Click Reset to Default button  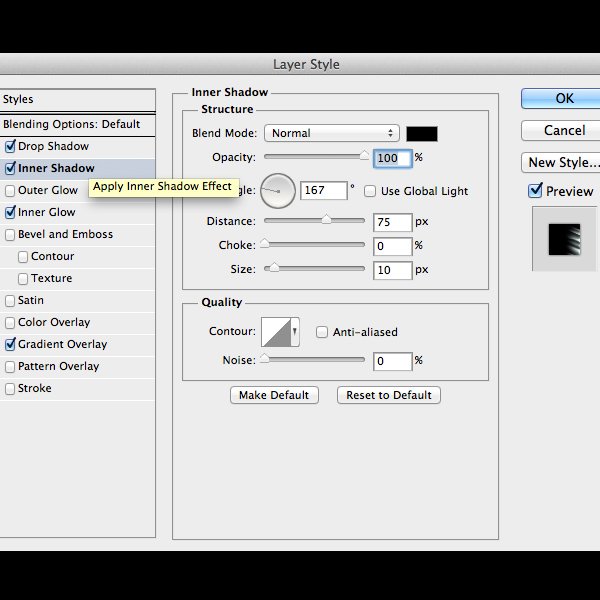coord(389,395)
